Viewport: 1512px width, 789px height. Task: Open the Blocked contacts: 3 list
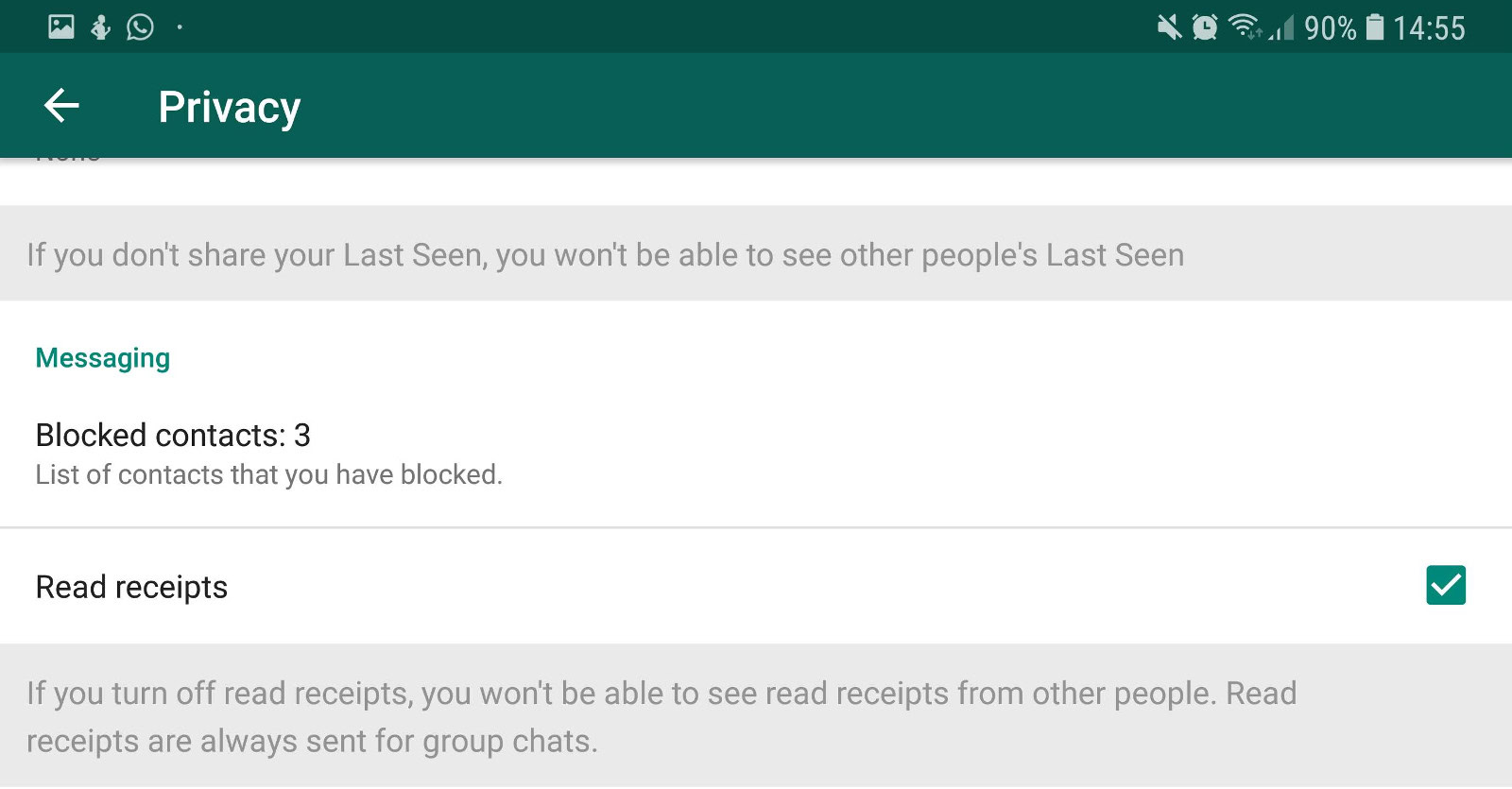(x=173, y=435)
